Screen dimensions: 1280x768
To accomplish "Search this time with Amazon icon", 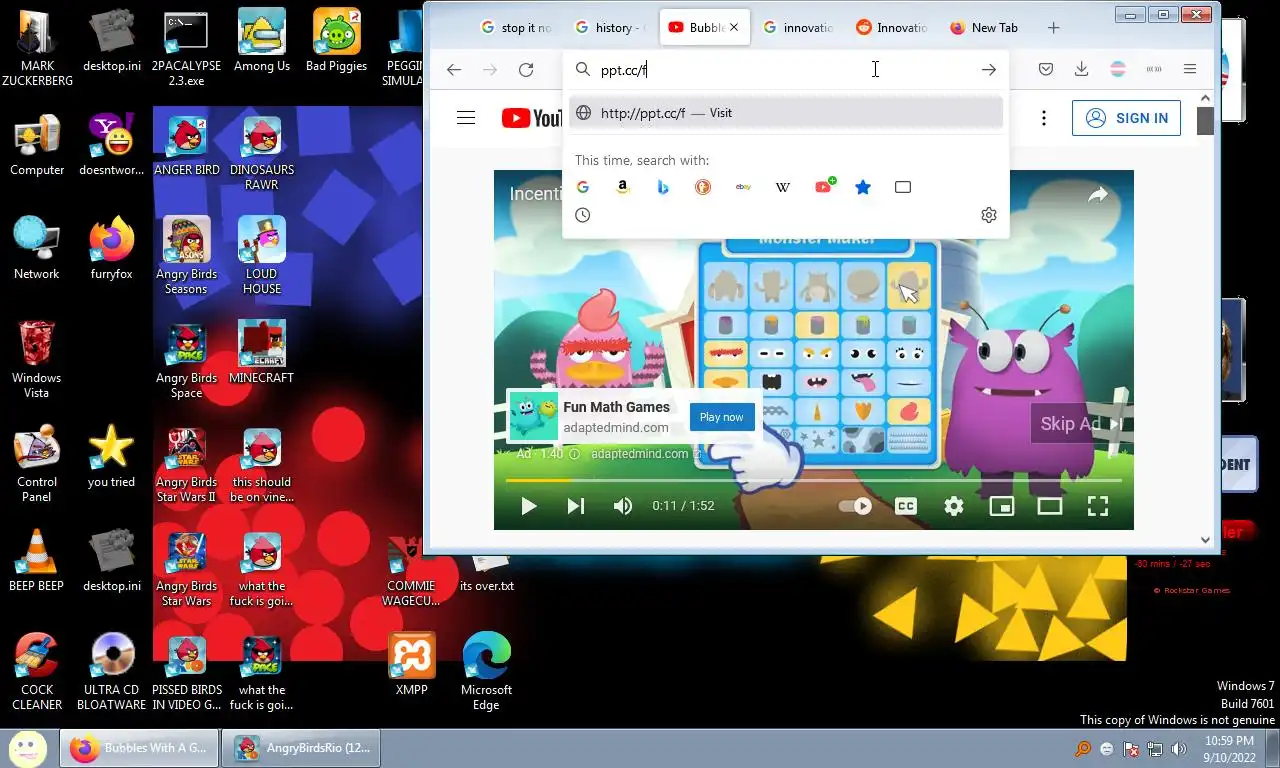I will point(623,187).
